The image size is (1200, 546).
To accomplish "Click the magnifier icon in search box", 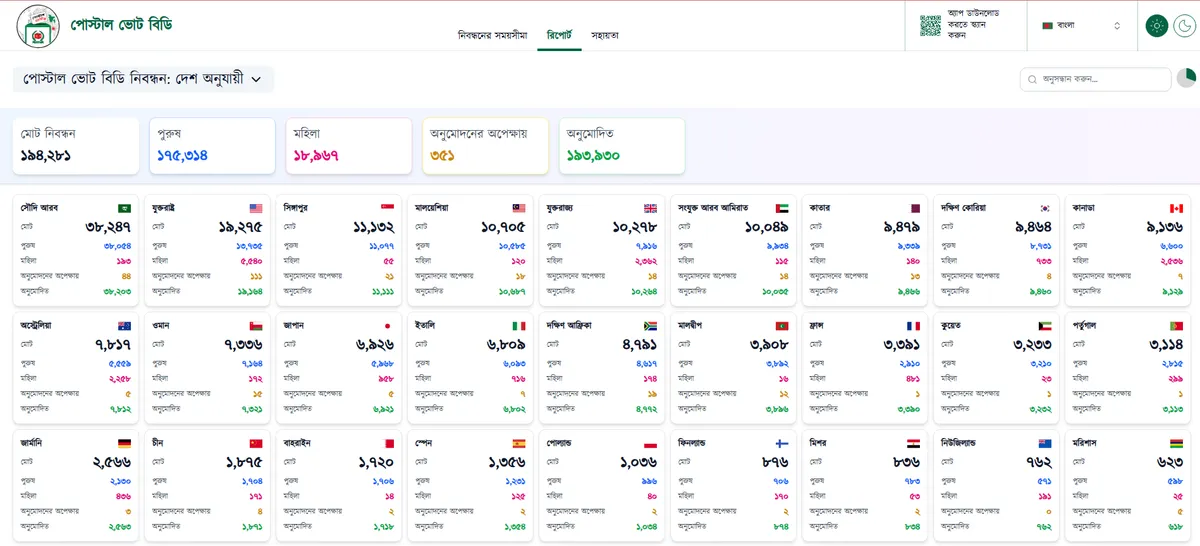I will 1033,79.
